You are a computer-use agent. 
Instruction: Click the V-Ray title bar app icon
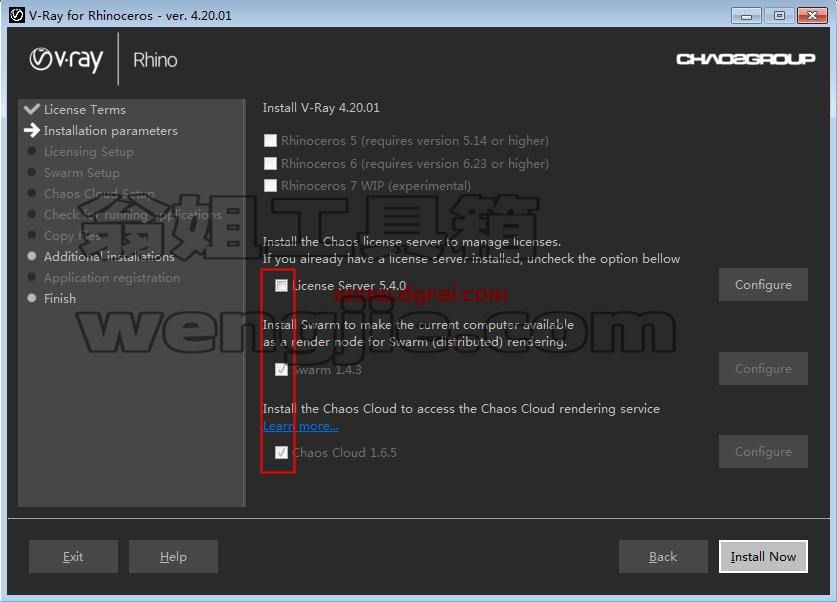coord(17,15)
